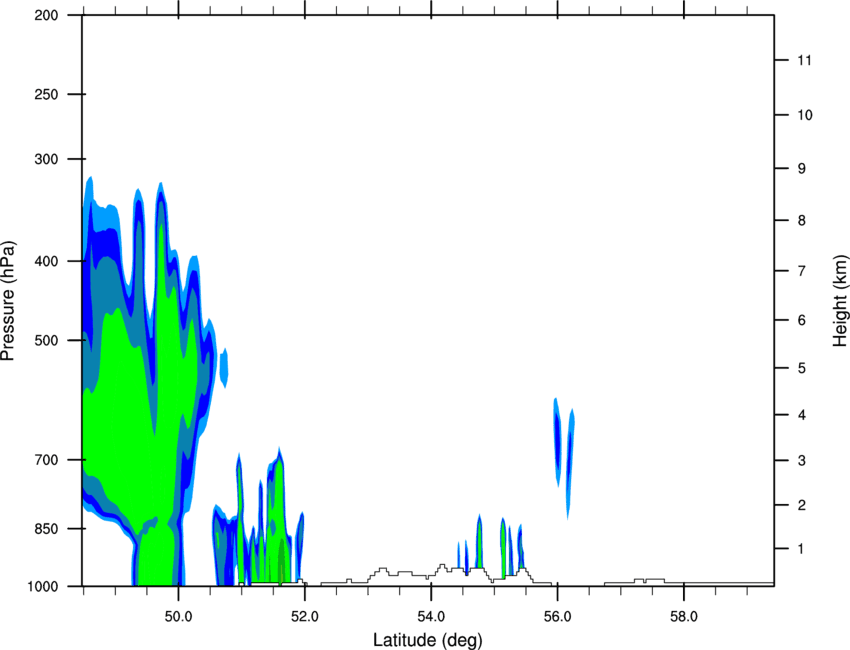
Task: Click the Height (km) axis title
Action: coord(840,301)
